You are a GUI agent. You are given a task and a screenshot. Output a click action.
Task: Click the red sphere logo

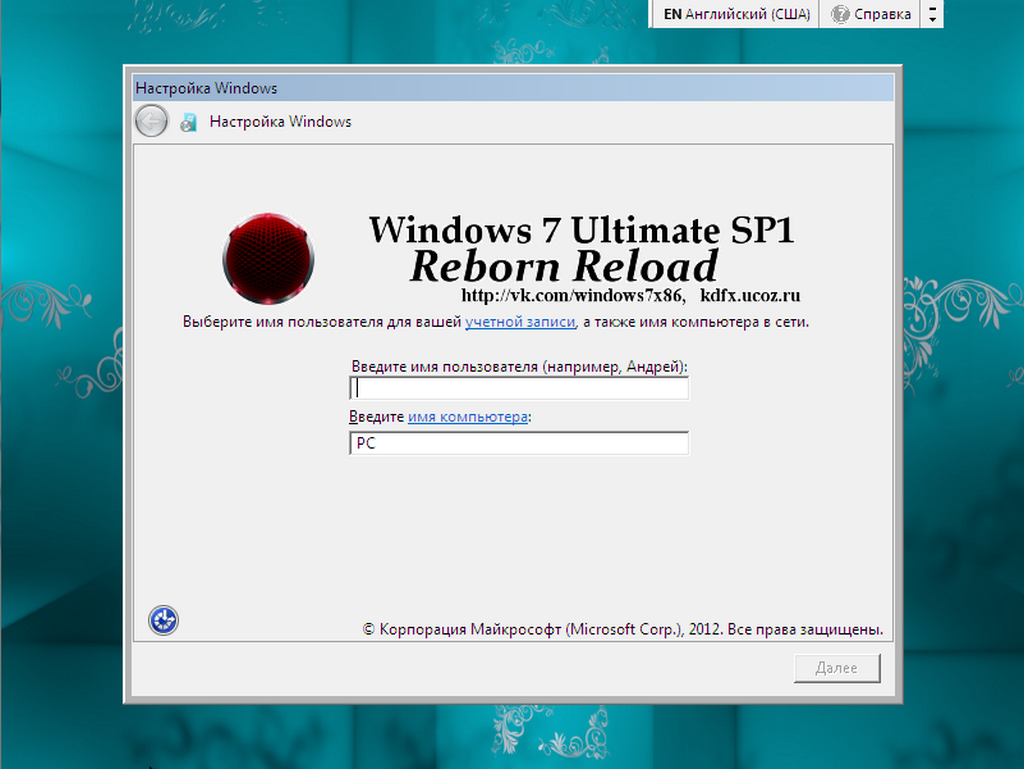click(268, 258)
